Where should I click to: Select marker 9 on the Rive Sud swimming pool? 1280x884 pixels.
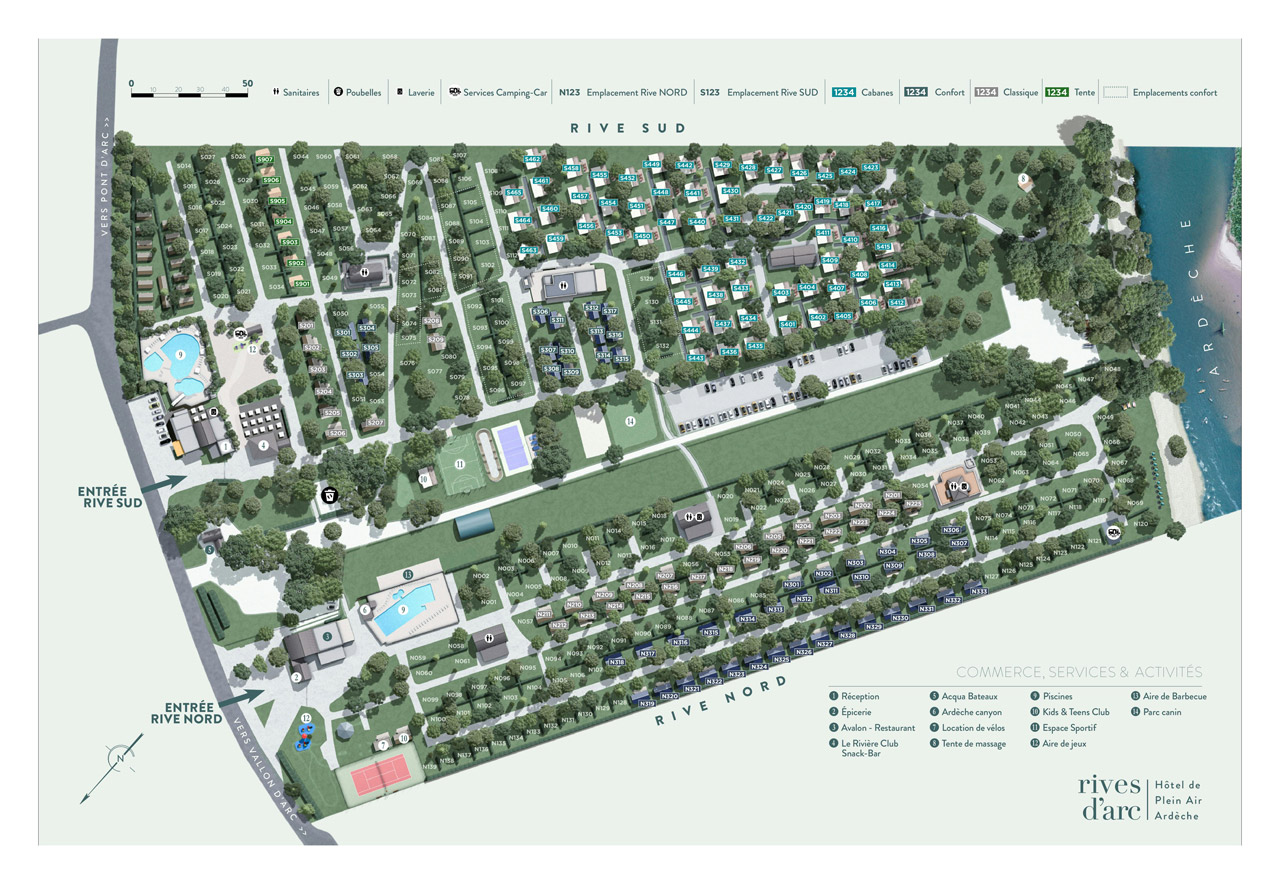click(181, 354)
